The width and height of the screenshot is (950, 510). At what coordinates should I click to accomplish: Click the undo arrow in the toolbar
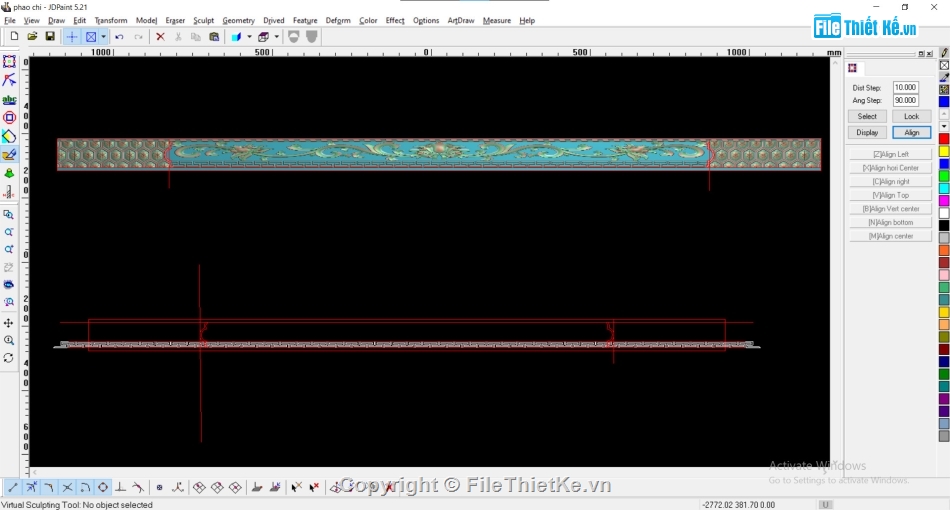[x=119, y=37]
